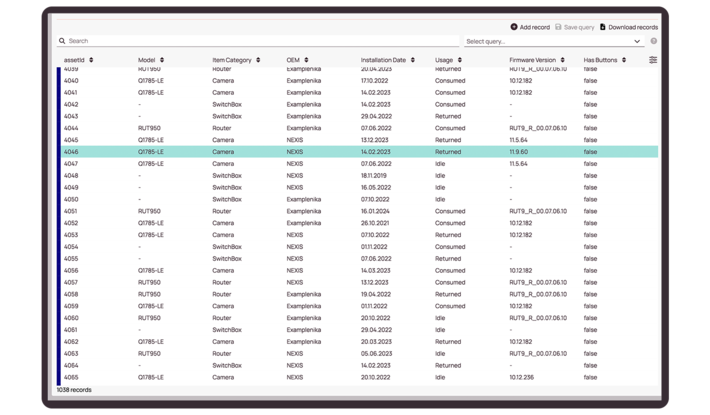This screenshot has height=415, width=710.
Task: Select the highlighted row 4046
Action: (x=360, y=152)
